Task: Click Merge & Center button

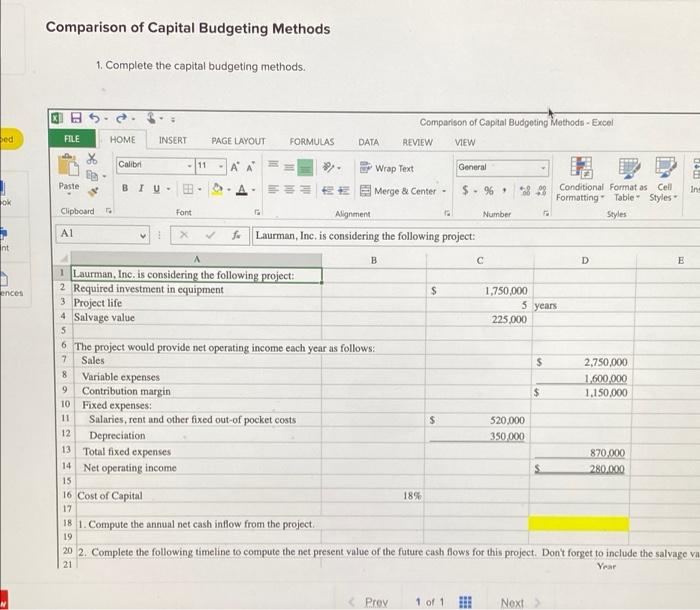Action: 398,191
